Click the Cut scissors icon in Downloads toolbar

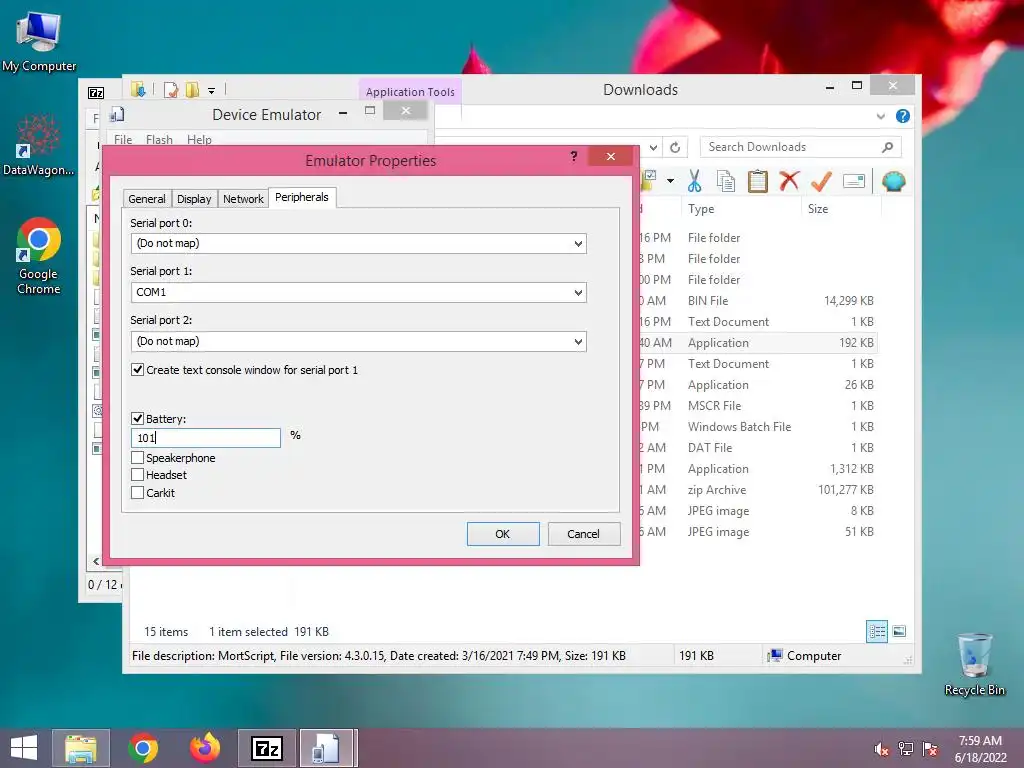pyautogui.click(x=694, y=181)
